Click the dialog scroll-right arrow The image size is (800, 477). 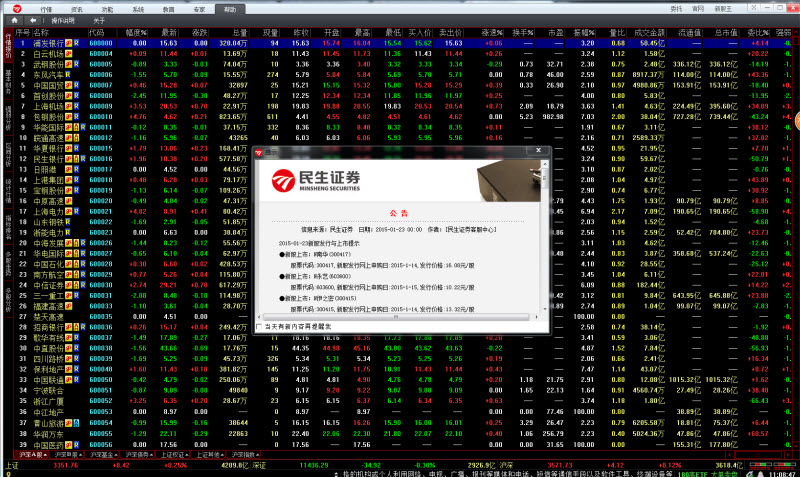click(536, 317)
